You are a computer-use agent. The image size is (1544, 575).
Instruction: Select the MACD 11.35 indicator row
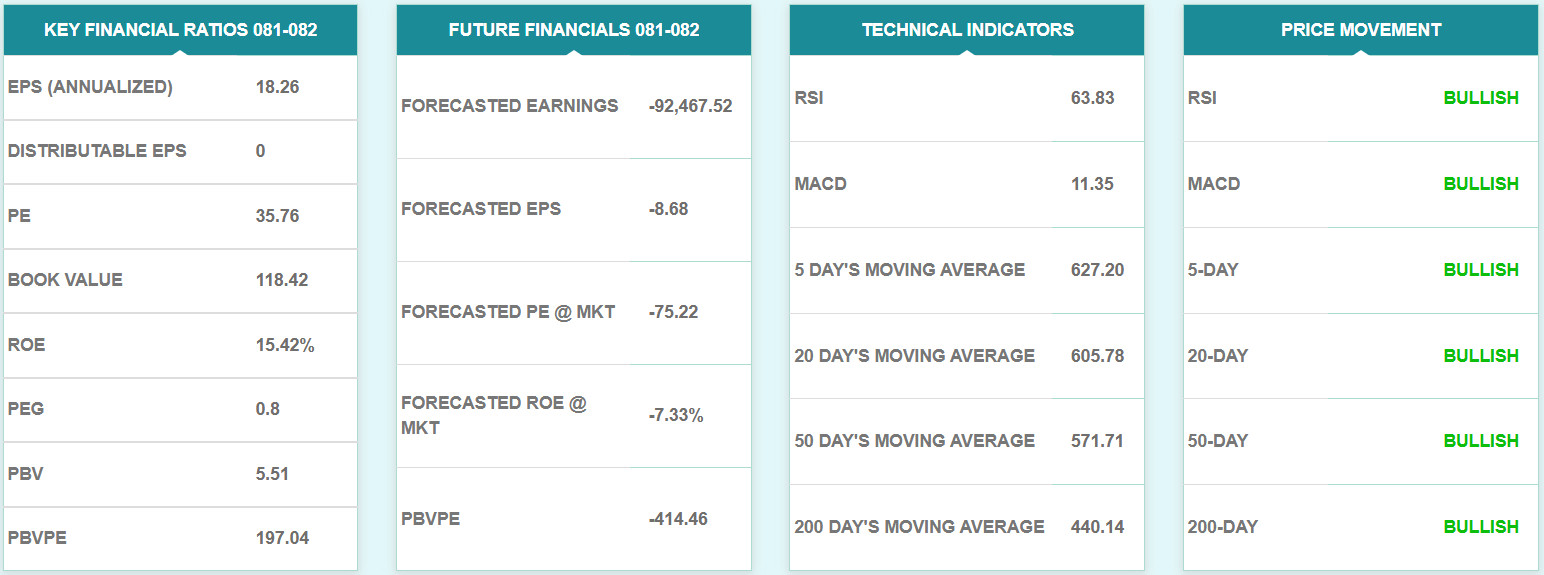pyautogui.click(x=966, y=184)
